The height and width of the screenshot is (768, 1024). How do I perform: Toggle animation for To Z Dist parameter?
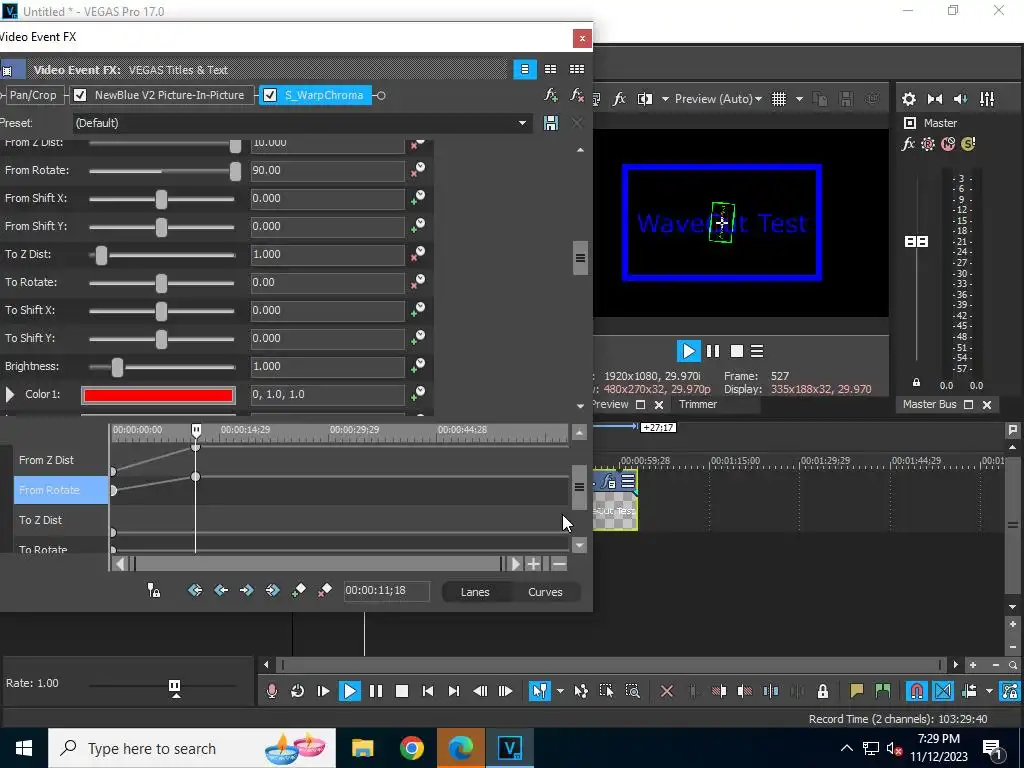(417, 254)
